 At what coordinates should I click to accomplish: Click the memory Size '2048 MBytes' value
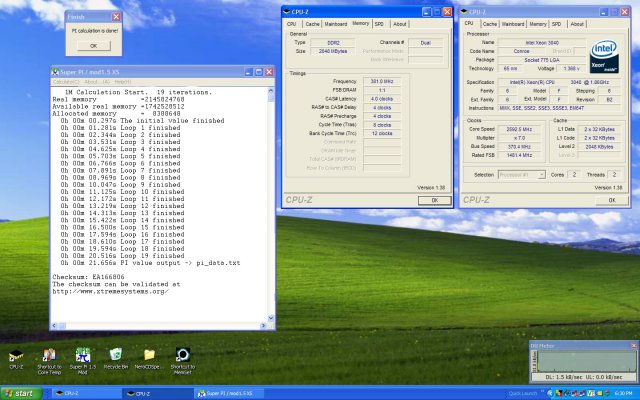pyautogui.click(x=333, y=51)
